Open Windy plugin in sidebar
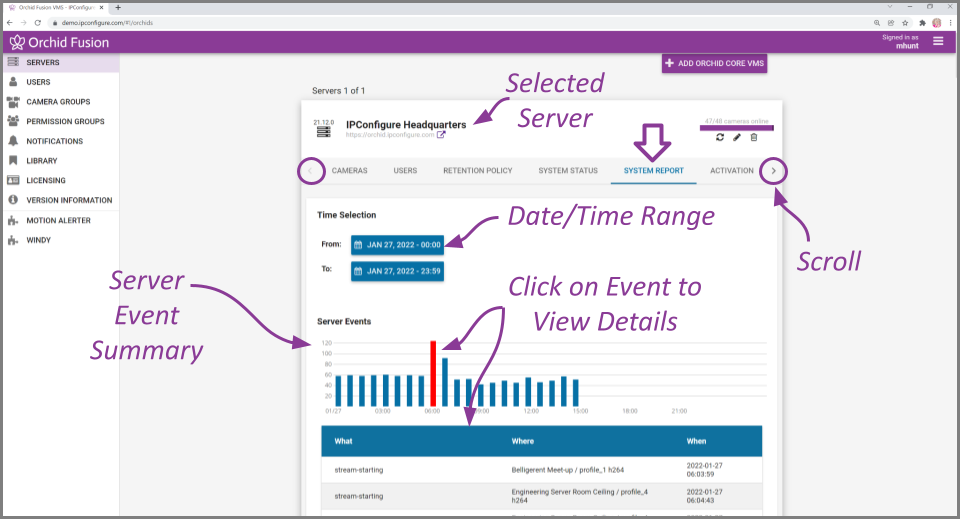The width and height of the screenshot is (960, 519). [x=61, y=240]
